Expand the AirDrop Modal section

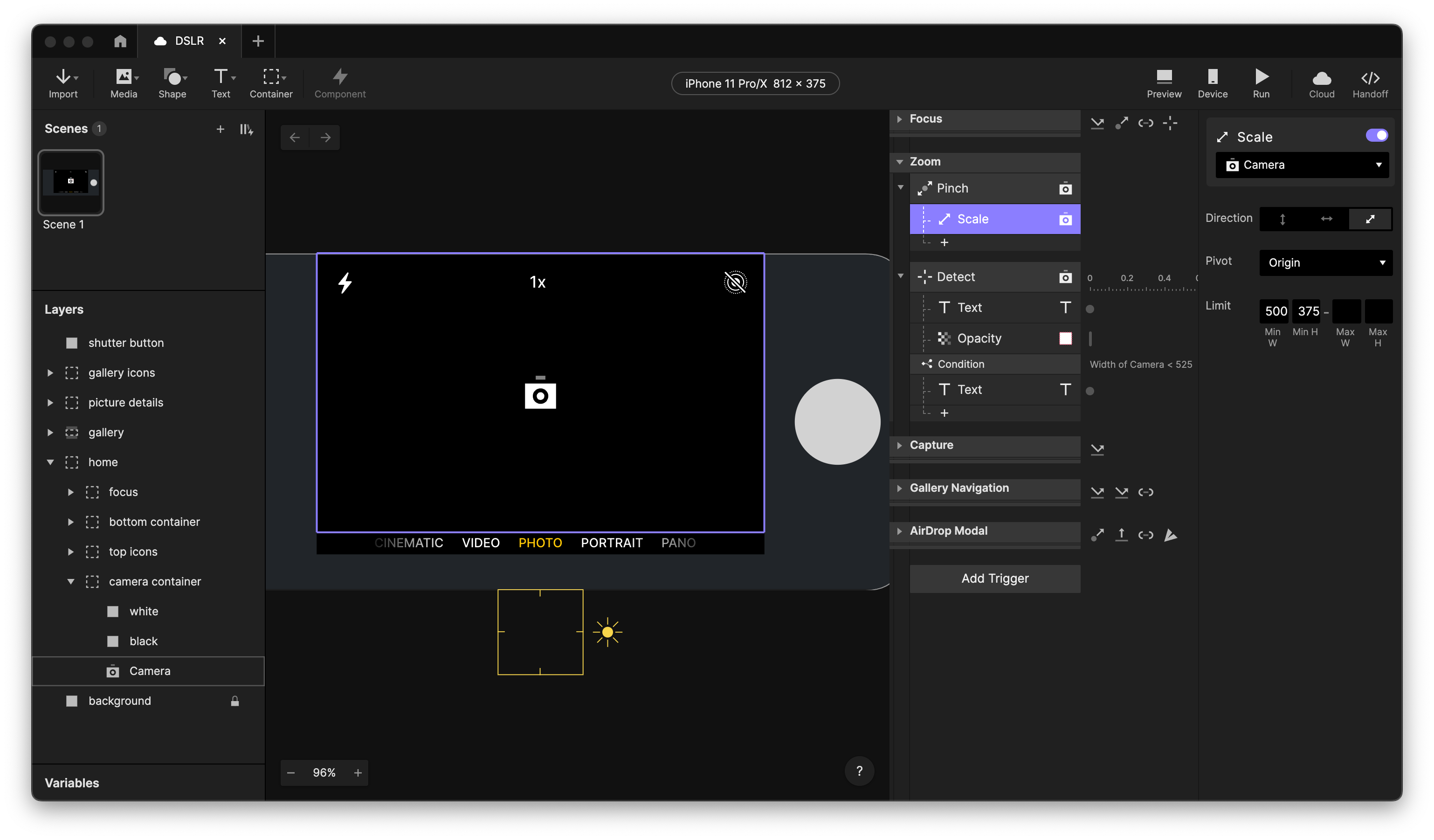(x=900, y=530)
